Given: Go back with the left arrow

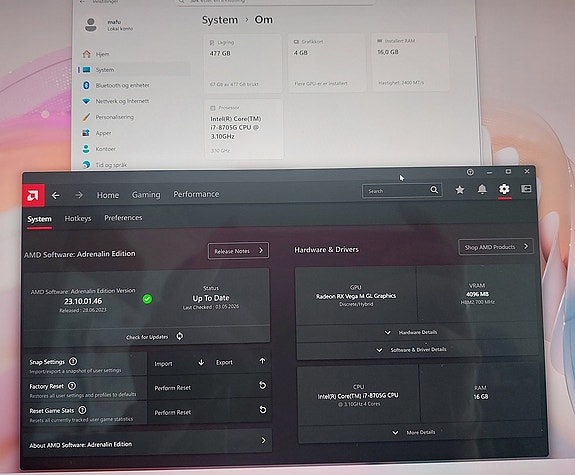Looking at the screenshot, I should pos(55,196).
